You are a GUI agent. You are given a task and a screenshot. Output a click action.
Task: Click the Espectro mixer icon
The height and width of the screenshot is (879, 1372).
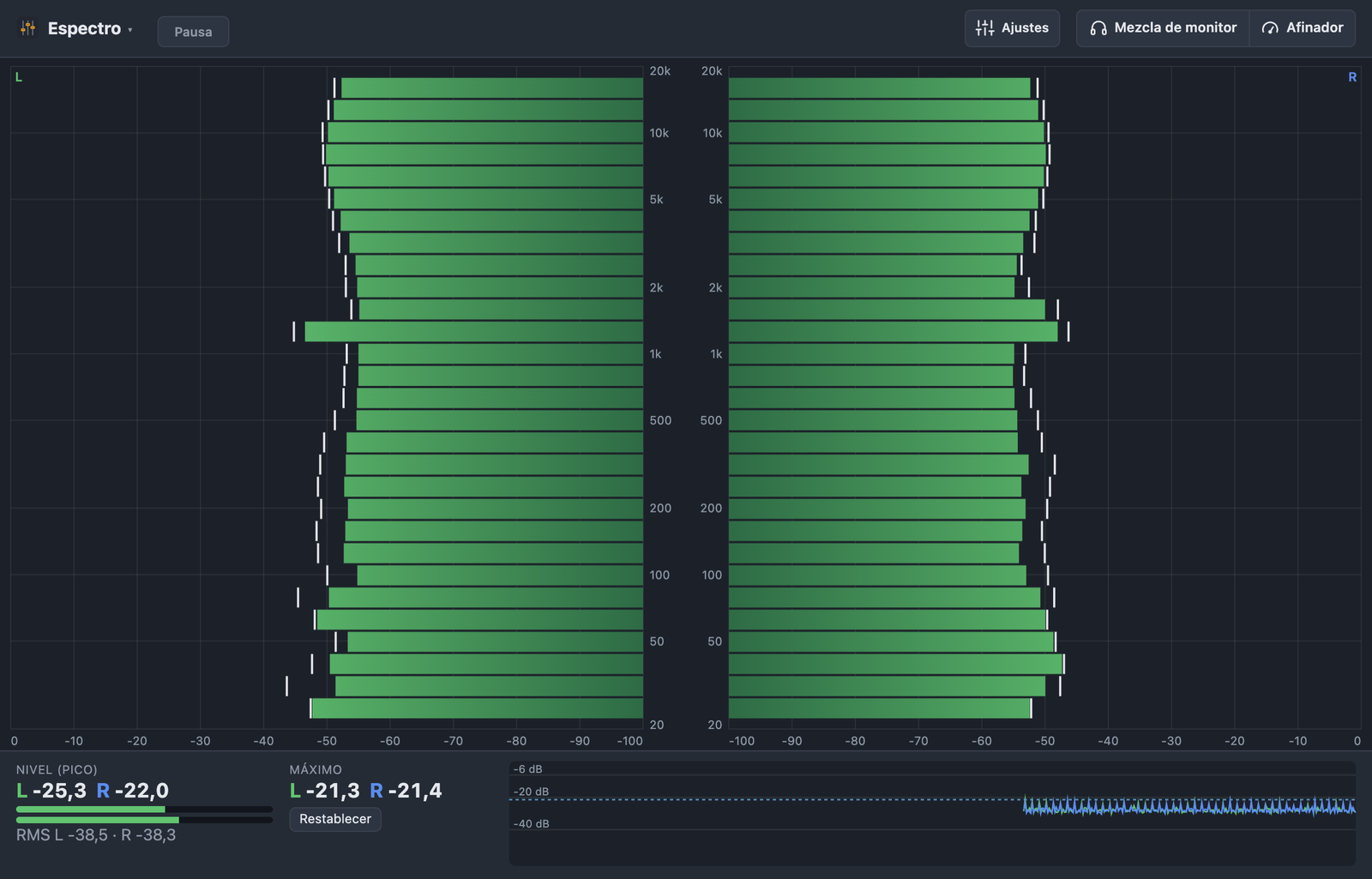point(28,28)
